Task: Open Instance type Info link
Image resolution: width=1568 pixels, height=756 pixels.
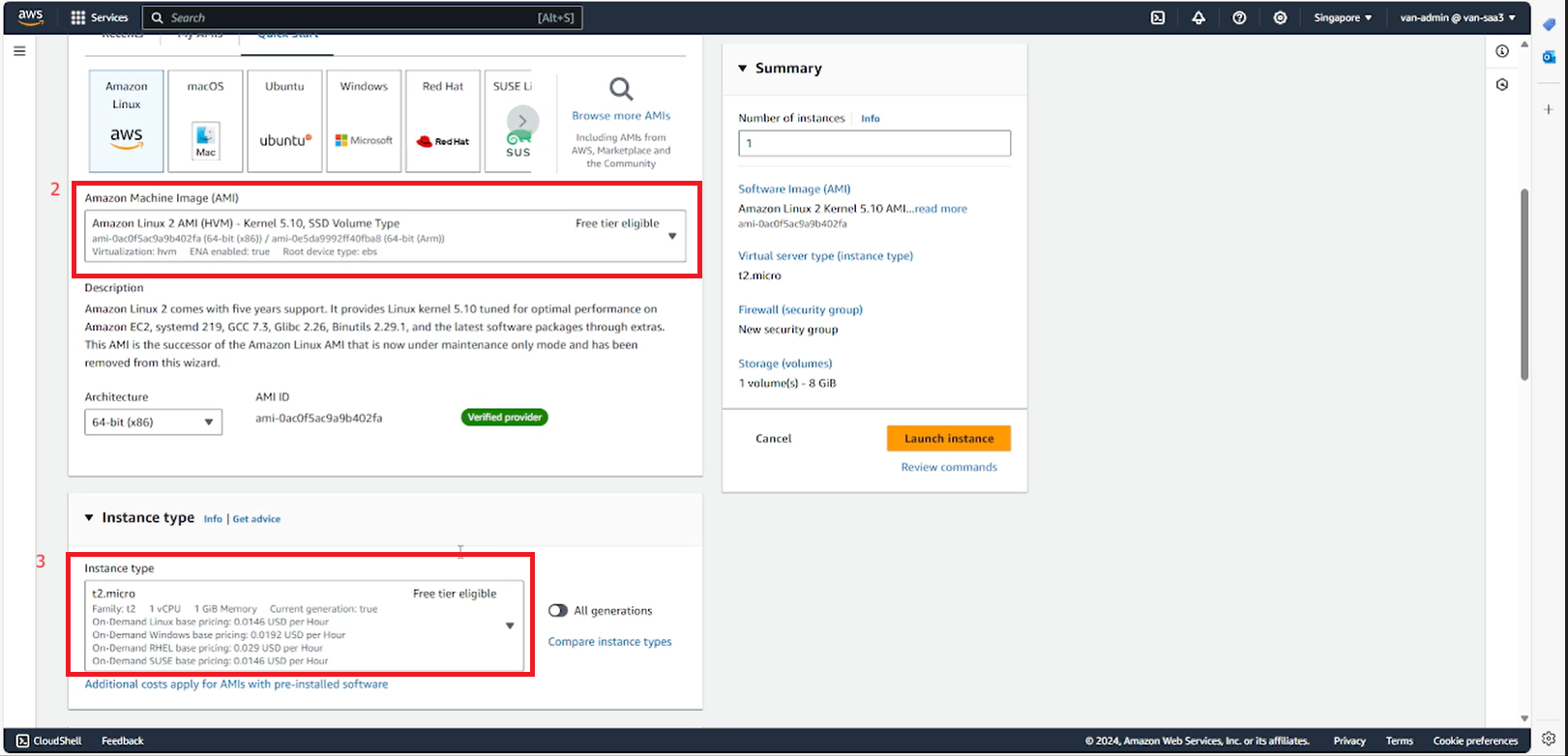Action: [213, 519]
